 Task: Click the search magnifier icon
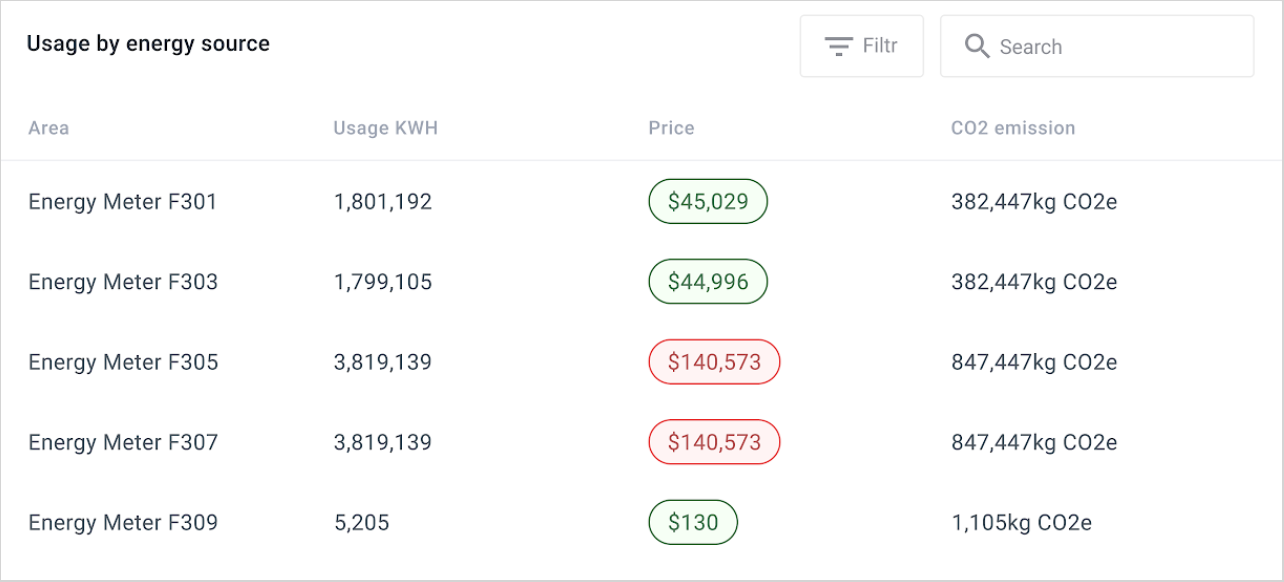click(x=977, y=46)
